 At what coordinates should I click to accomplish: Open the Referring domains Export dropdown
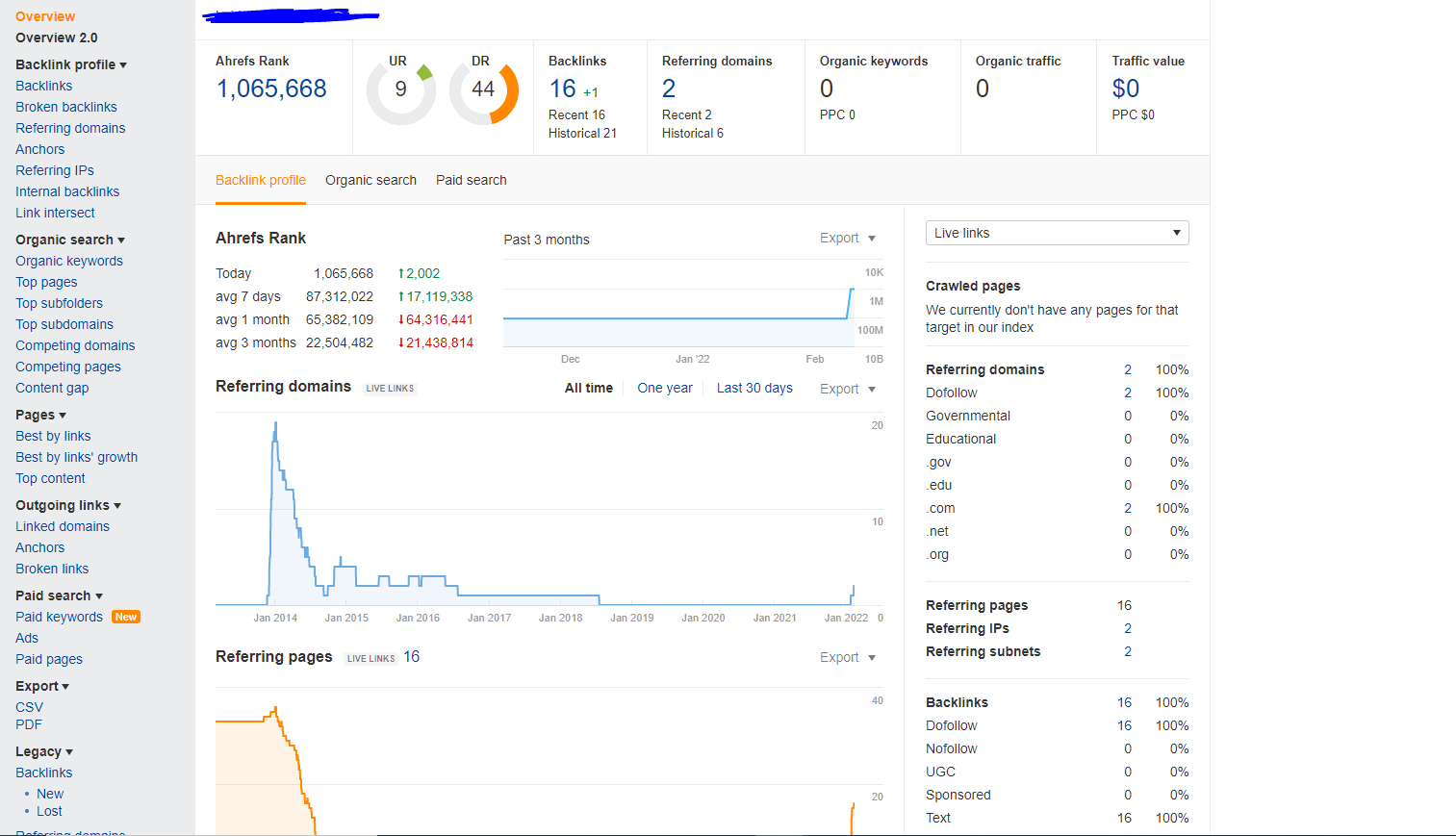(848, 389)
